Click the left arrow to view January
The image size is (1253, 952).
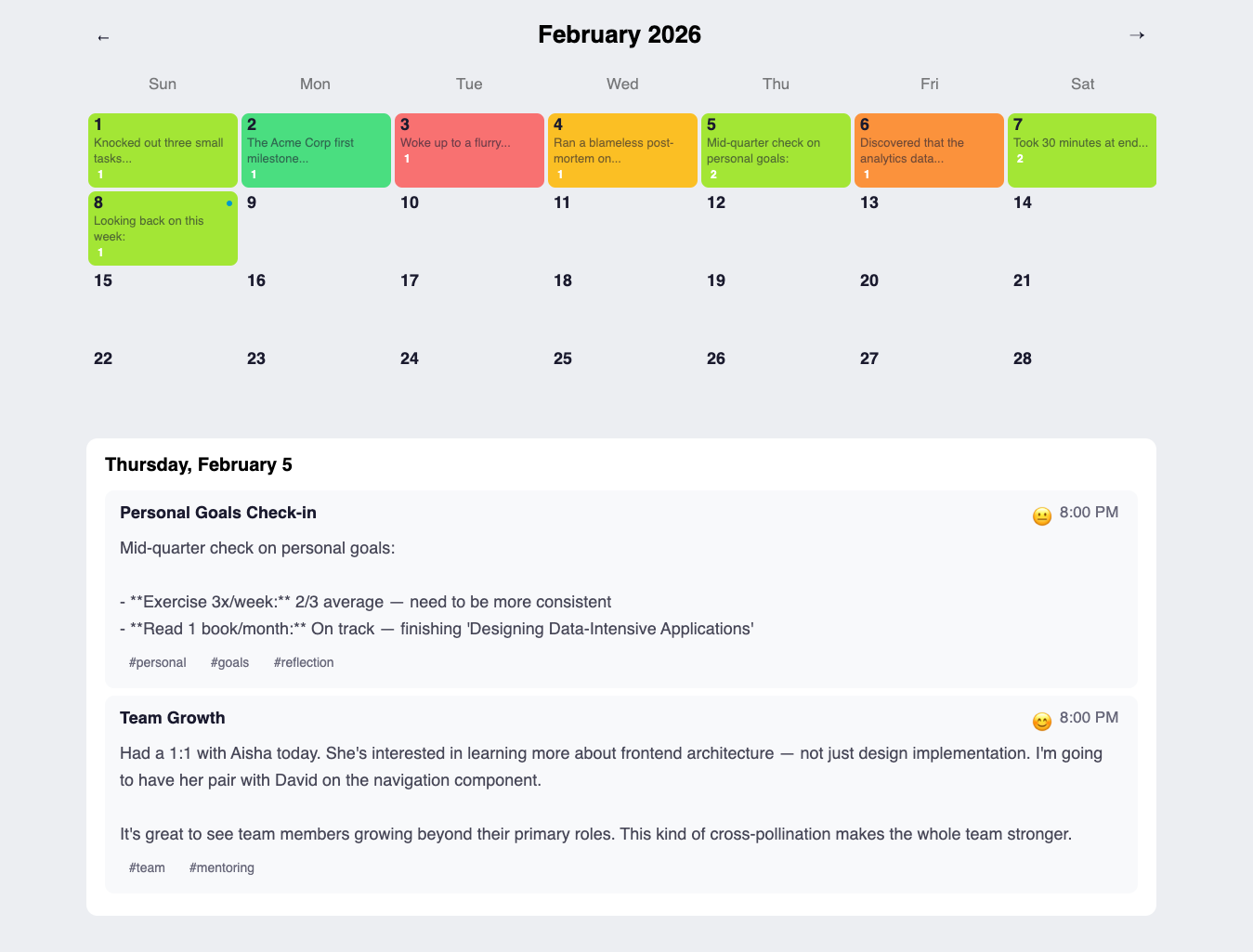(103, 37)
